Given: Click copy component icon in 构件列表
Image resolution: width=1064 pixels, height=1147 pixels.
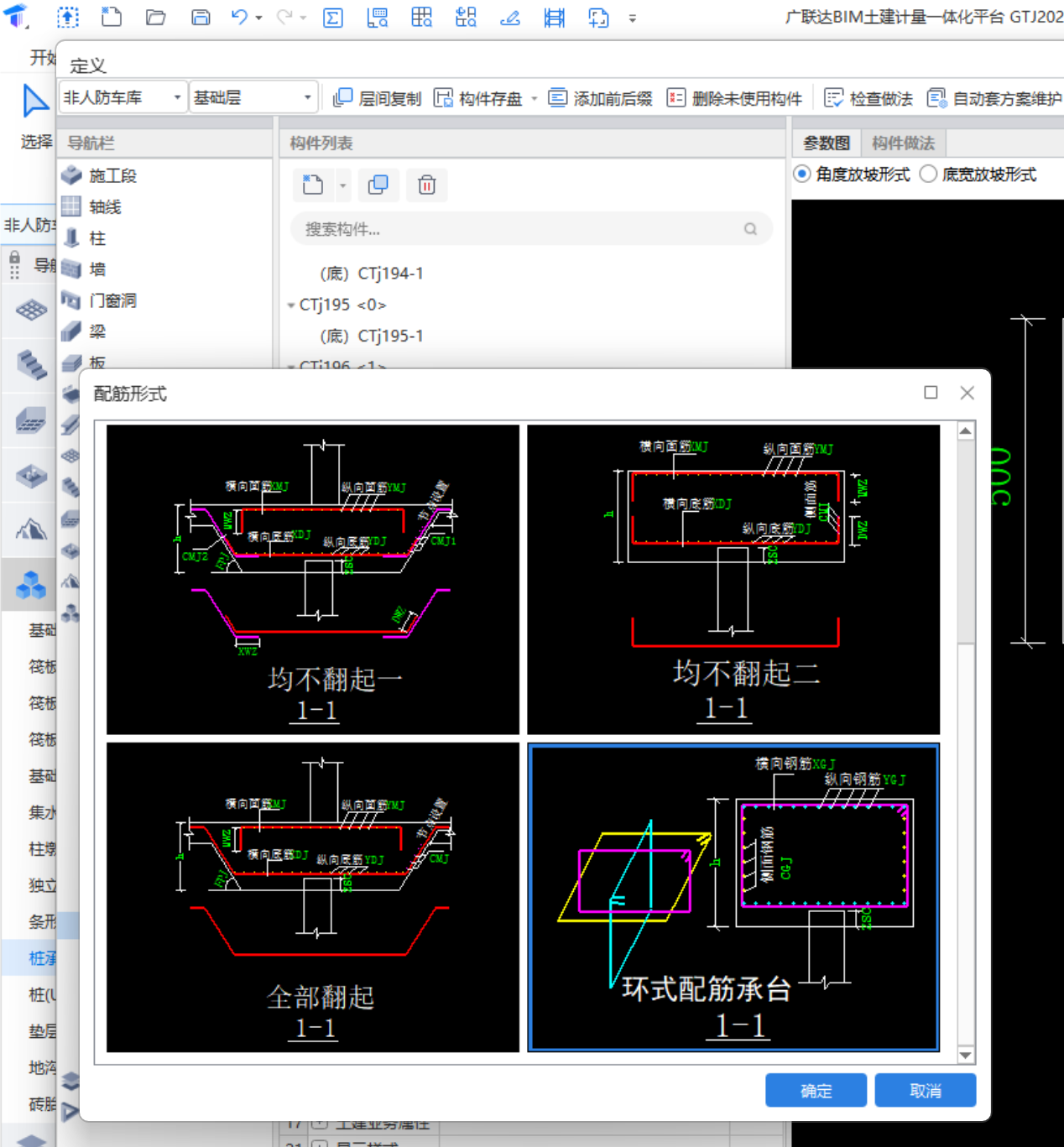Looking at the screenshot, I should coord(378,185).
